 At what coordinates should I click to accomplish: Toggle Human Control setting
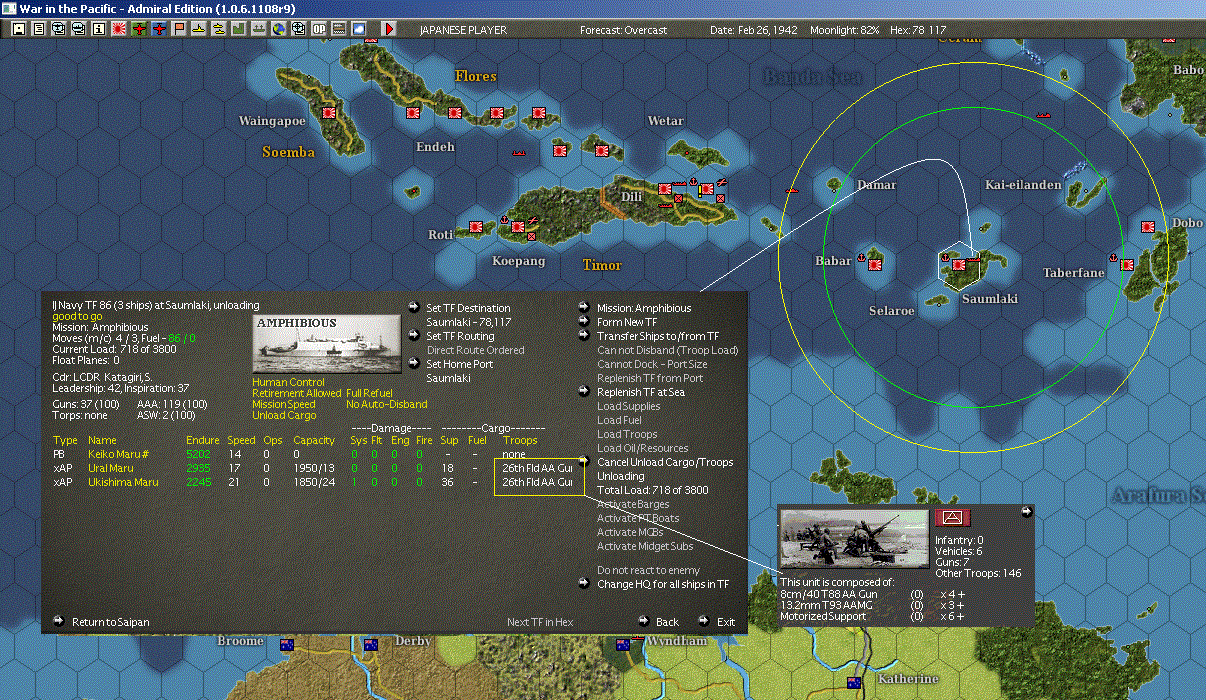pos(286,382)
